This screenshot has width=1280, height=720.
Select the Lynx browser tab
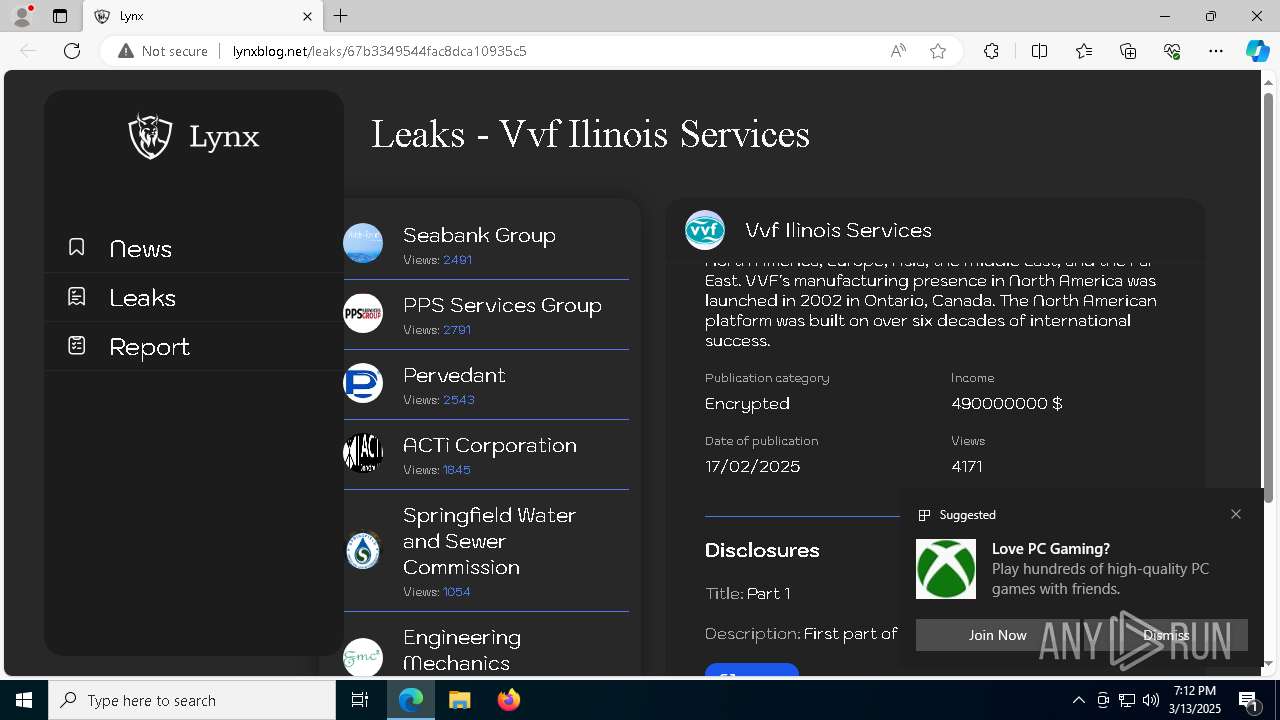[x=203, y=16]
